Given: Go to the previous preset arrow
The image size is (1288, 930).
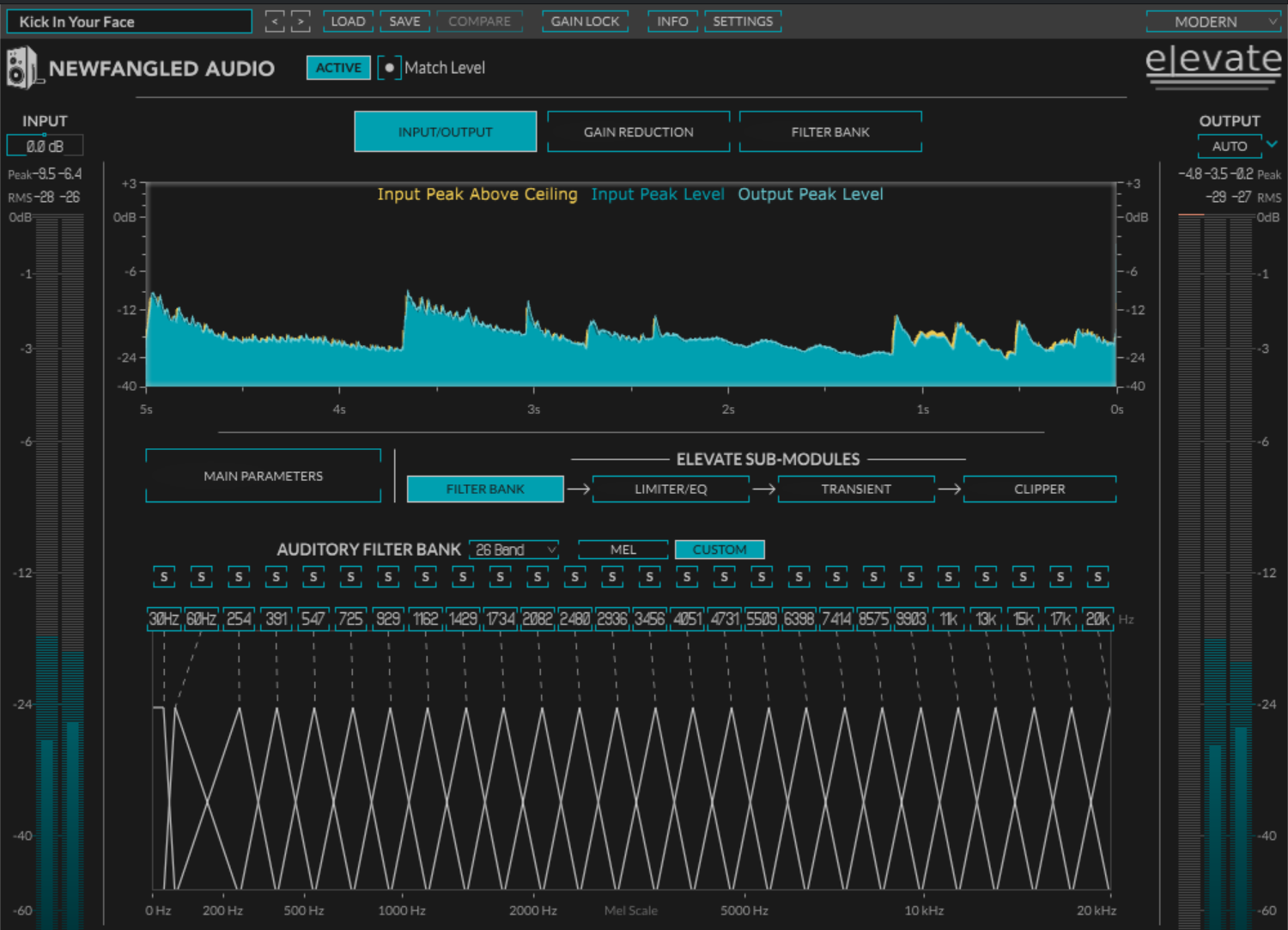Looking at the screenshot, I should (x=275, y=21).
